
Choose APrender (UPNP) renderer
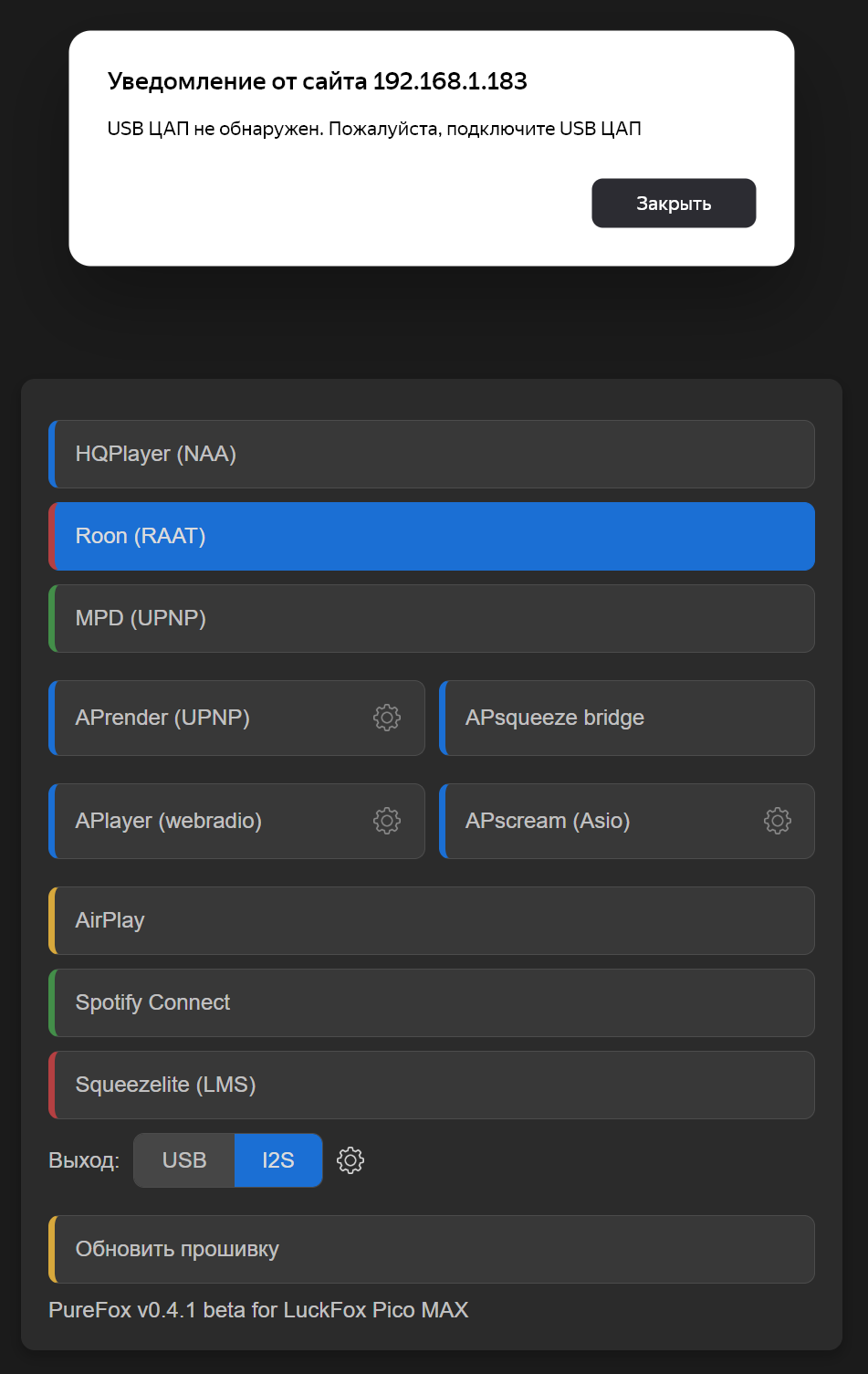(x=210, y=718)
